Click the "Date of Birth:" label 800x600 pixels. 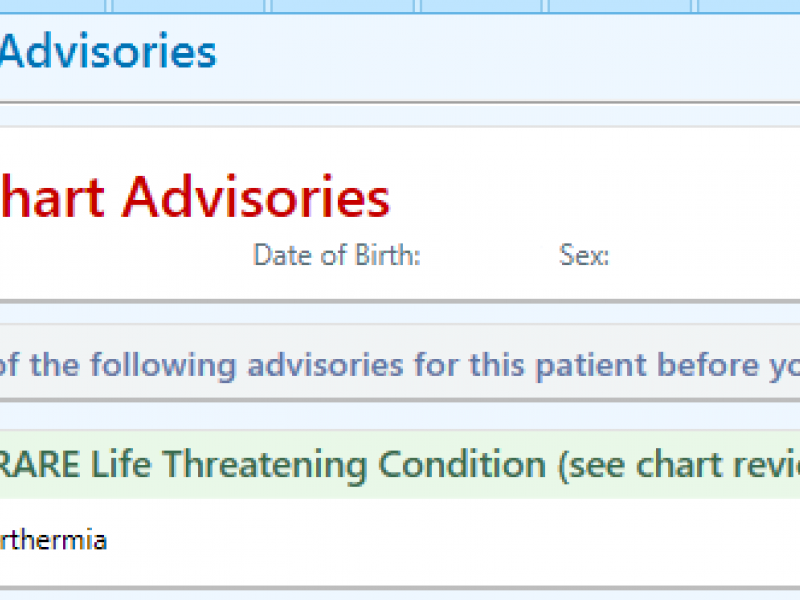[336, 255]
